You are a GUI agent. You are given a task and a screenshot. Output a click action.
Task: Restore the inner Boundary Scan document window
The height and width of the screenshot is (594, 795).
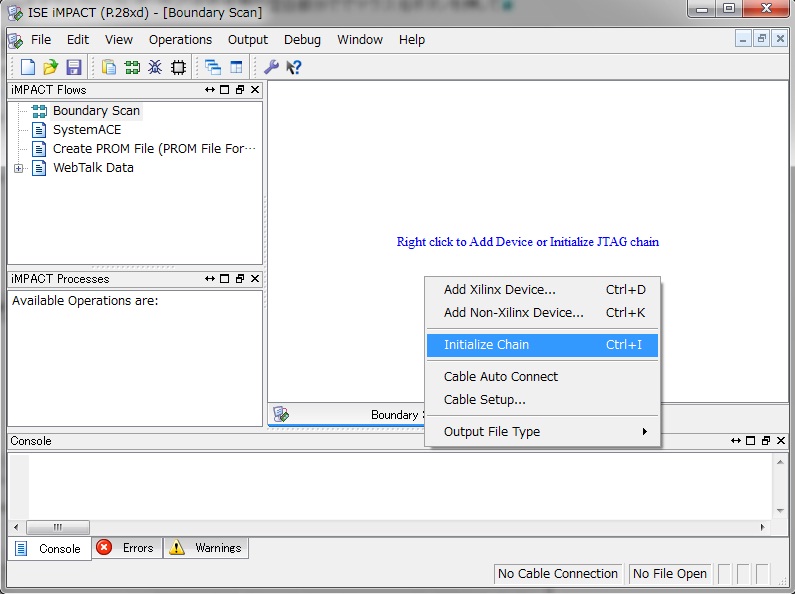tap(761, 39)
